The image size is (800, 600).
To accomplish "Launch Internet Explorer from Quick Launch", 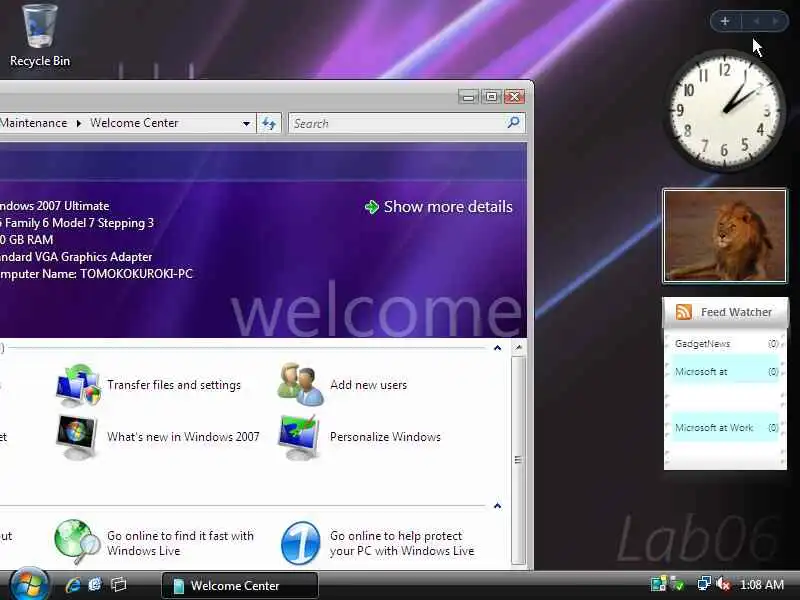I will (x=73, y=585).
